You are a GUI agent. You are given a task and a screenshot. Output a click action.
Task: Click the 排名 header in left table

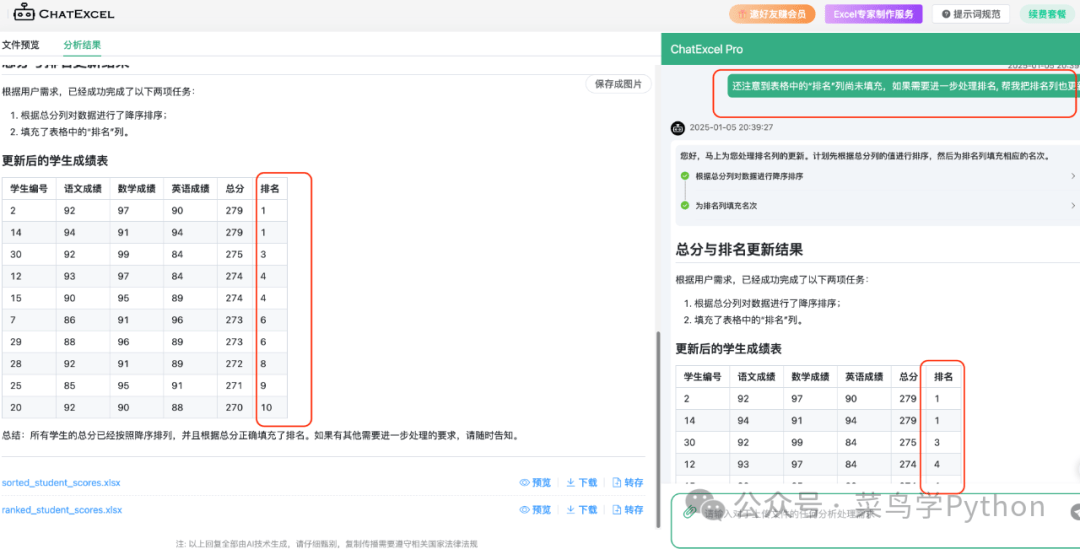(x=270, y=189)
